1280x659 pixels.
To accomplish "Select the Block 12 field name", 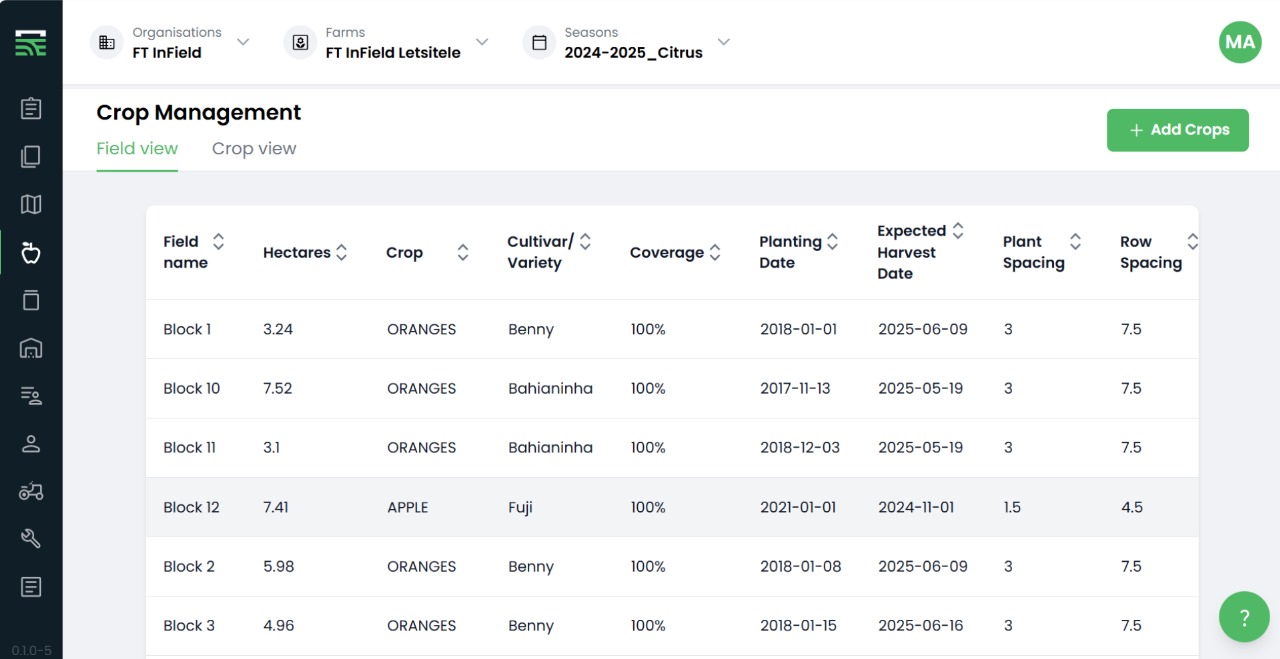I will (x=191, y=507).
